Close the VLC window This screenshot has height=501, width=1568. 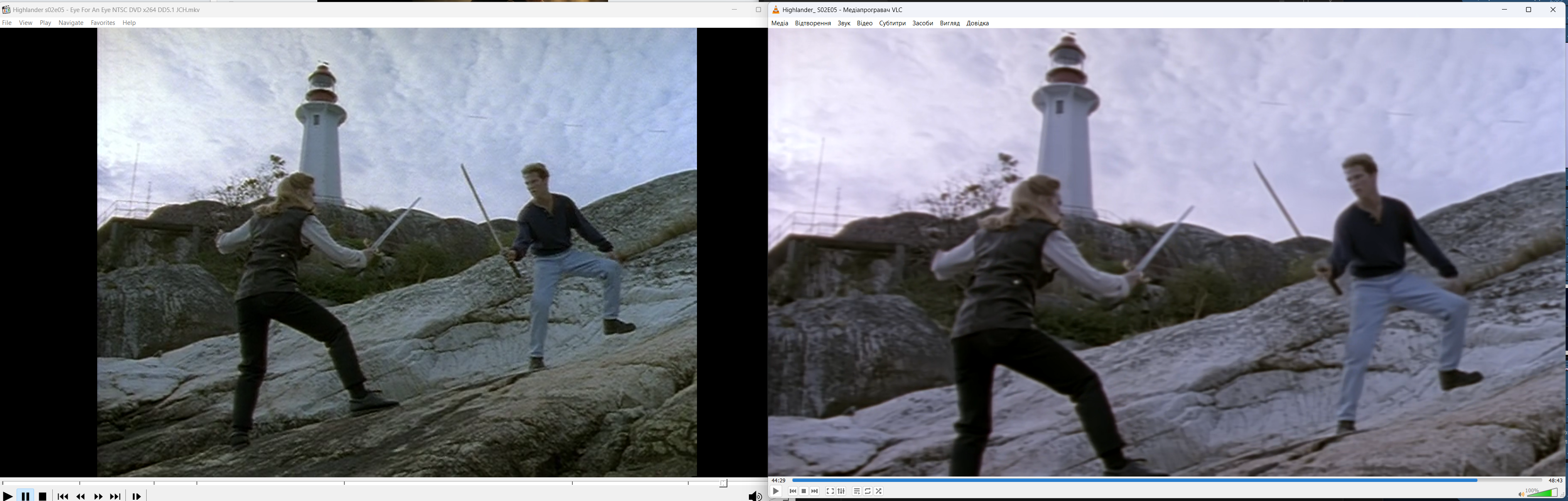pyautogui.click(x=1552, y=10)
